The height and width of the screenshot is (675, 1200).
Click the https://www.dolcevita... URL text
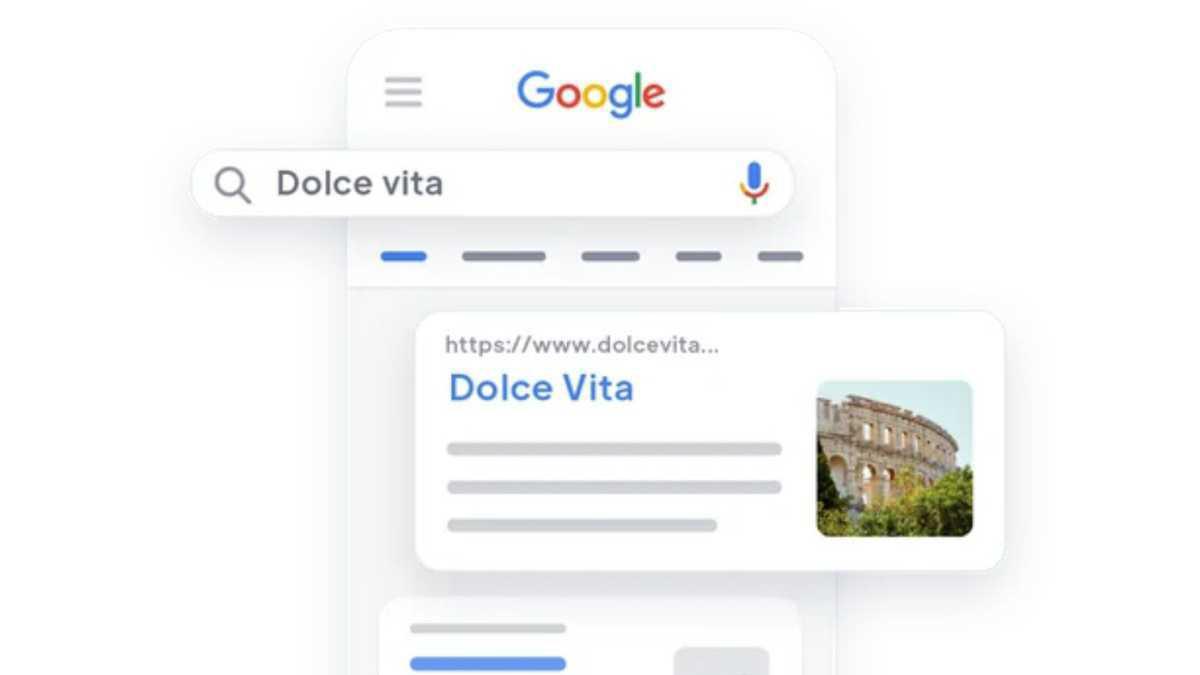click(x=582, y=346)
